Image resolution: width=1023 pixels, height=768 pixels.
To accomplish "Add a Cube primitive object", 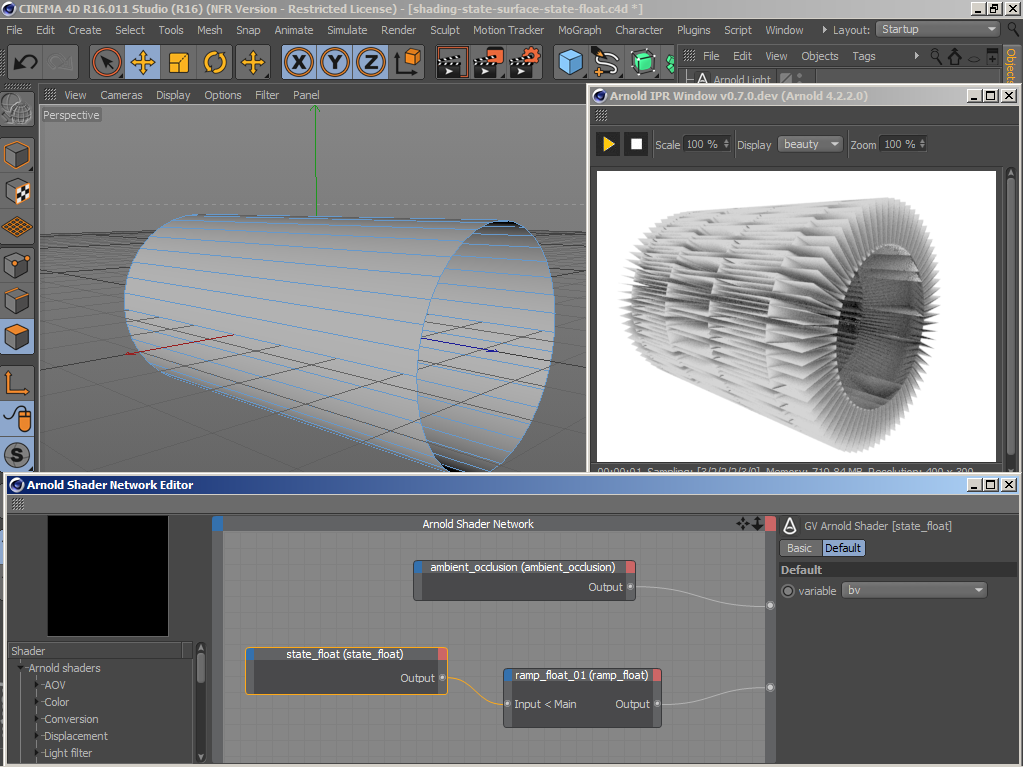I will coord(571,63).
